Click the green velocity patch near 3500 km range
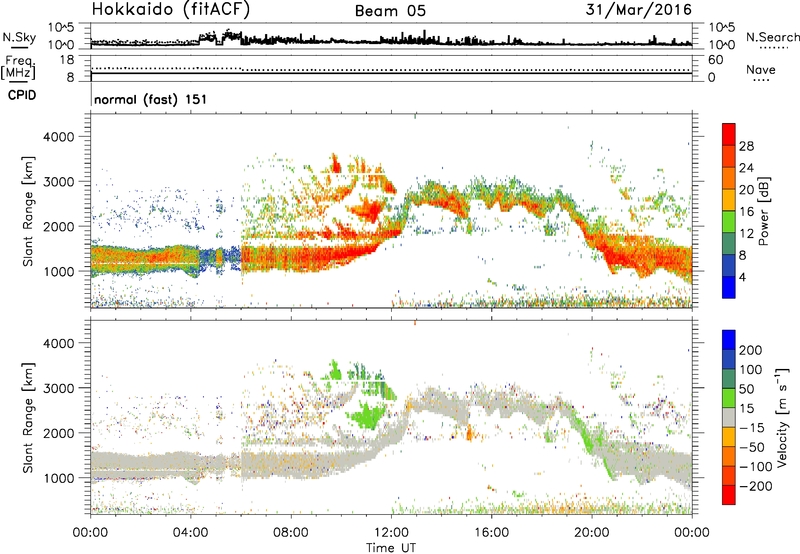 335,369
